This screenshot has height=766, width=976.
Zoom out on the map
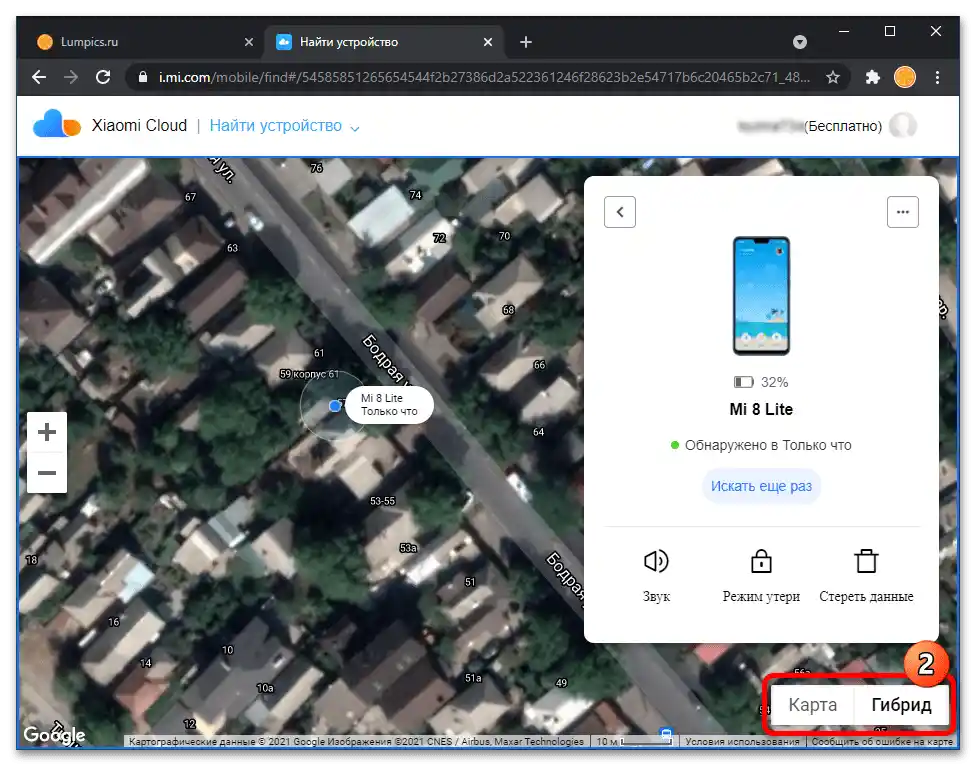pyautogui.click(x=47, y=473)
